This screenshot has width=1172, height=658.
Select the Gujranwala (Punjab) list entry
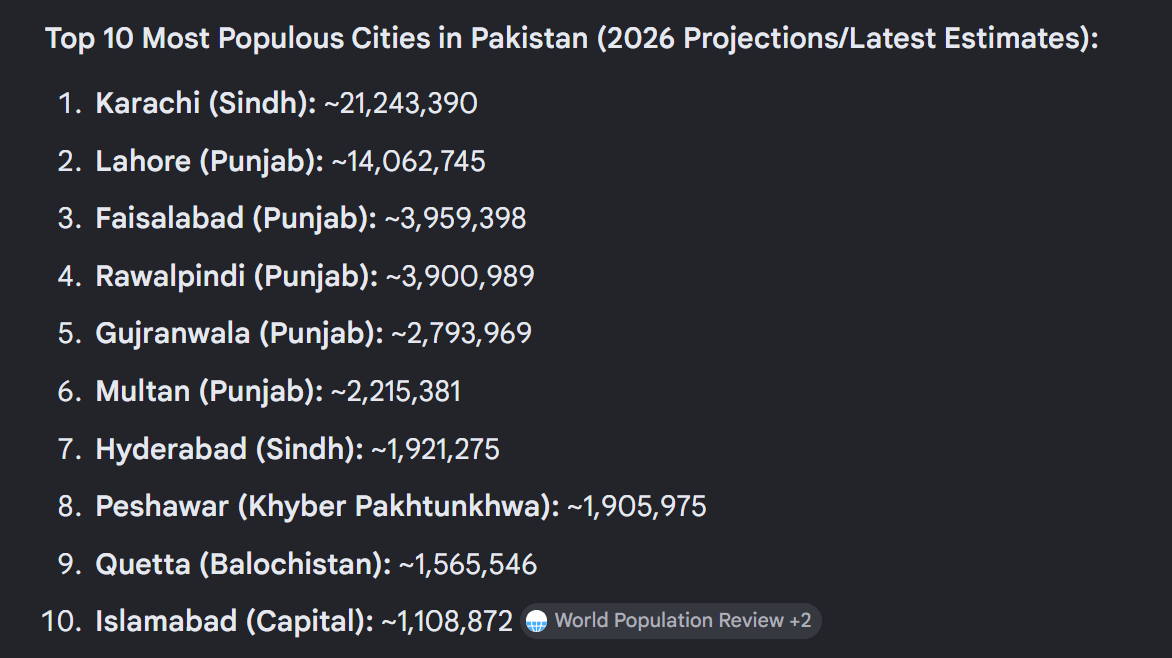pos(294,333)
